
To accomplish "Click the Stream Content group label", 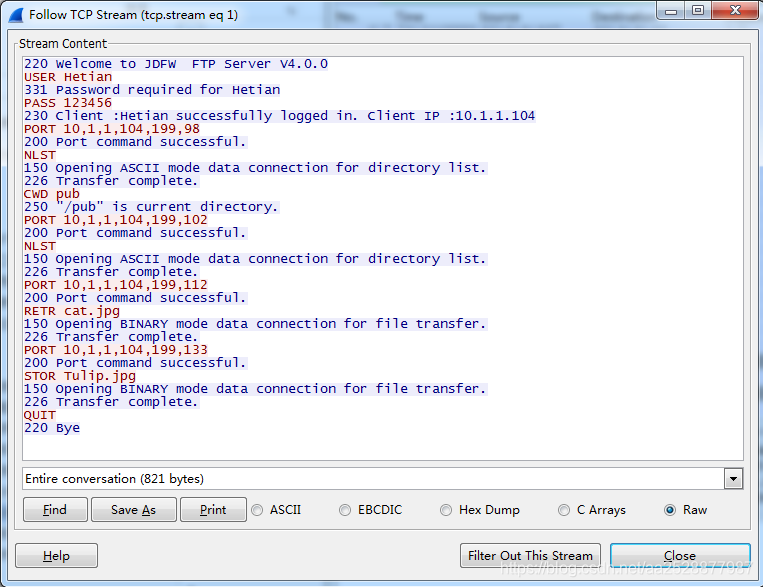I will pos(63,44).
